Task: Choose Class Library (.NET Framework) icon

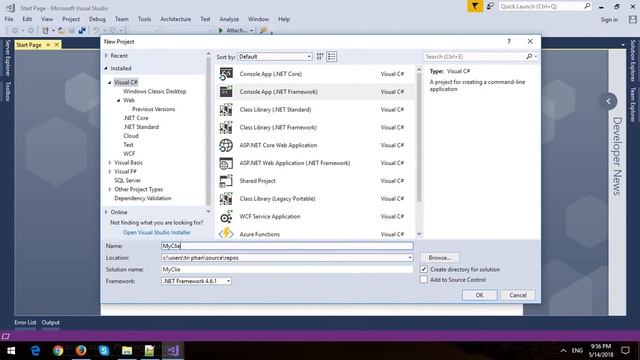Action: [226, 127]
